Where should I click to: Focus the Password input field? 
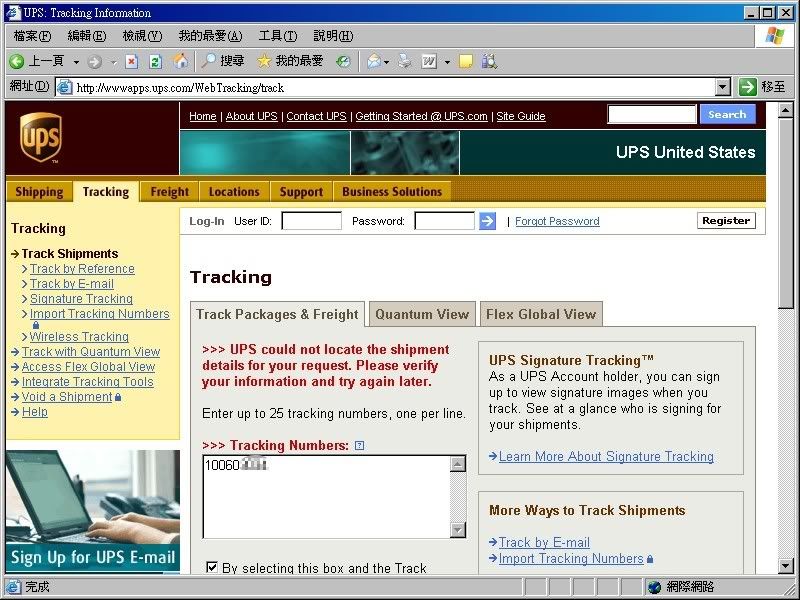pos(444,221)
